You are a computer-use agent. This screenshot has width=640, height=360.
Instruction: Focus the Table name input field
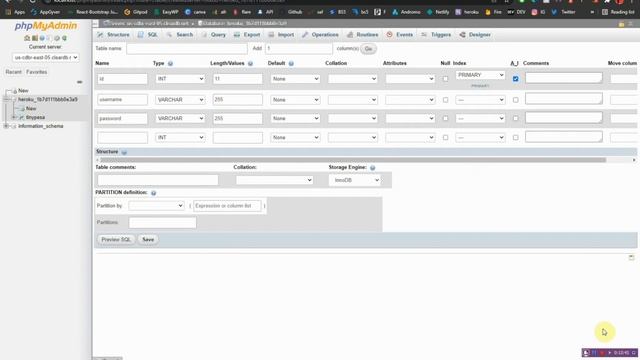tap(187, 49)
